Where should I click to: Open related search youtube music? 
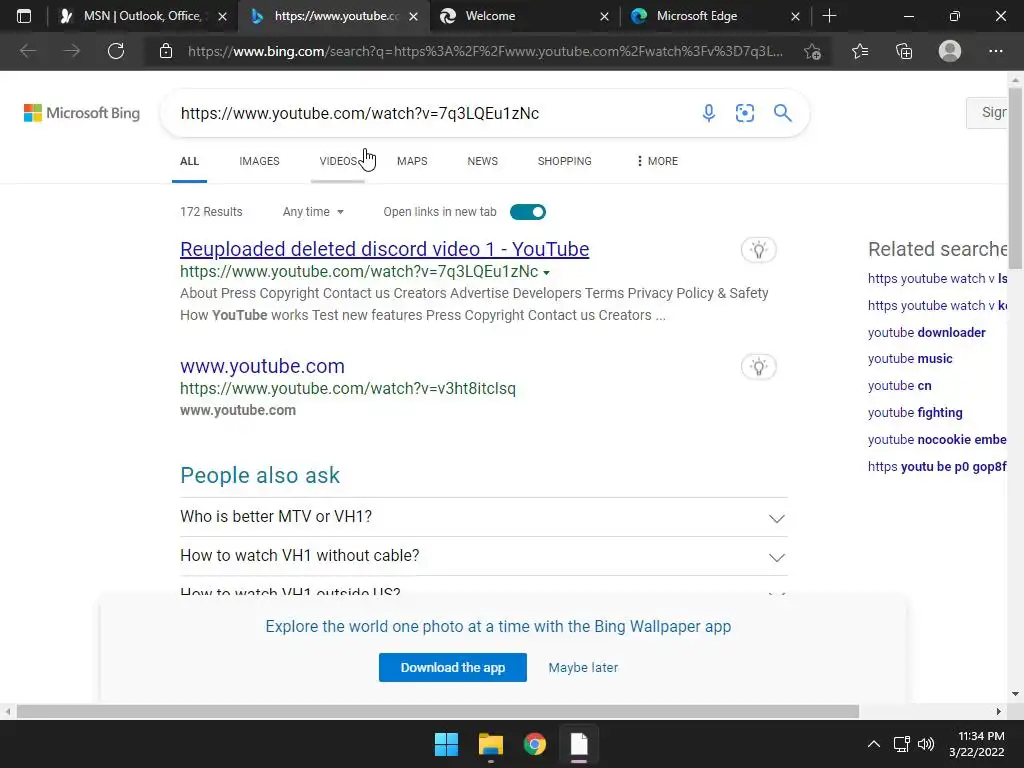pos(910,359)
